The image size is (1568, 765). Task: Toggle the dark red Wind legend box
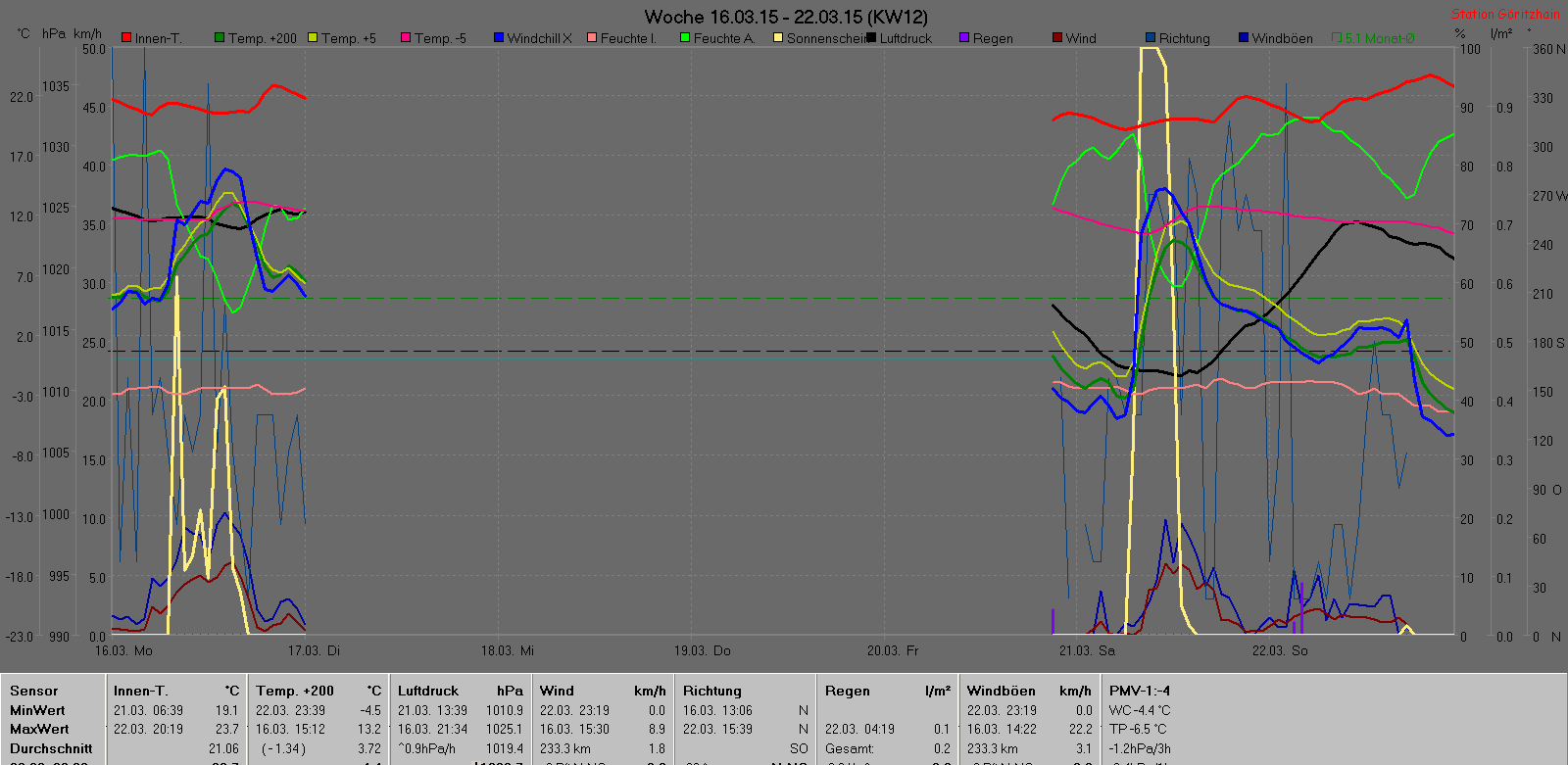pos(1057,38)
